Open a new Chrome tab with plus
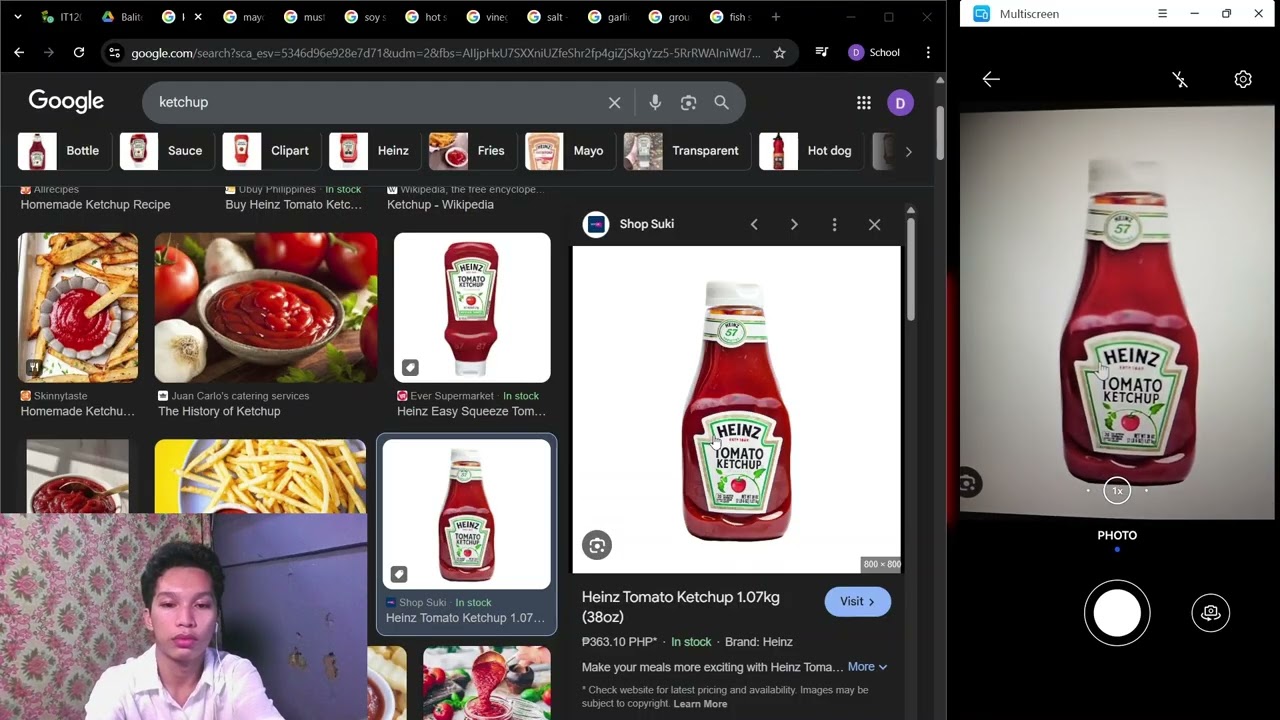Screen dimensions: 1280x720 [x=775, y=17]
